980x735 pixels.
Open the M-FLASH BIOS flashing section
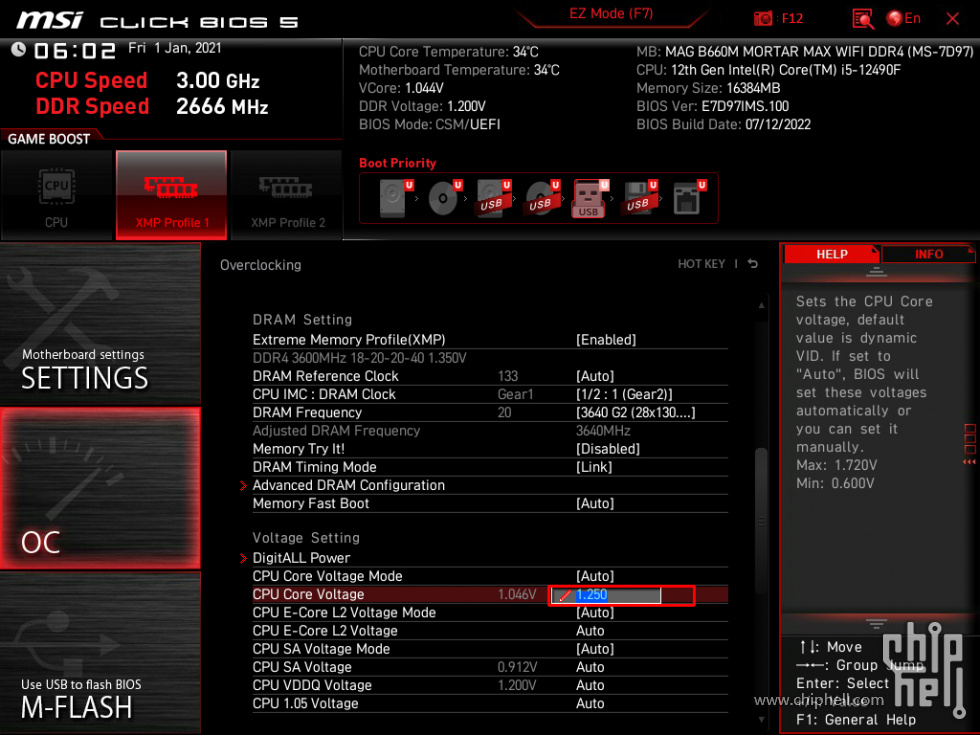100,652
